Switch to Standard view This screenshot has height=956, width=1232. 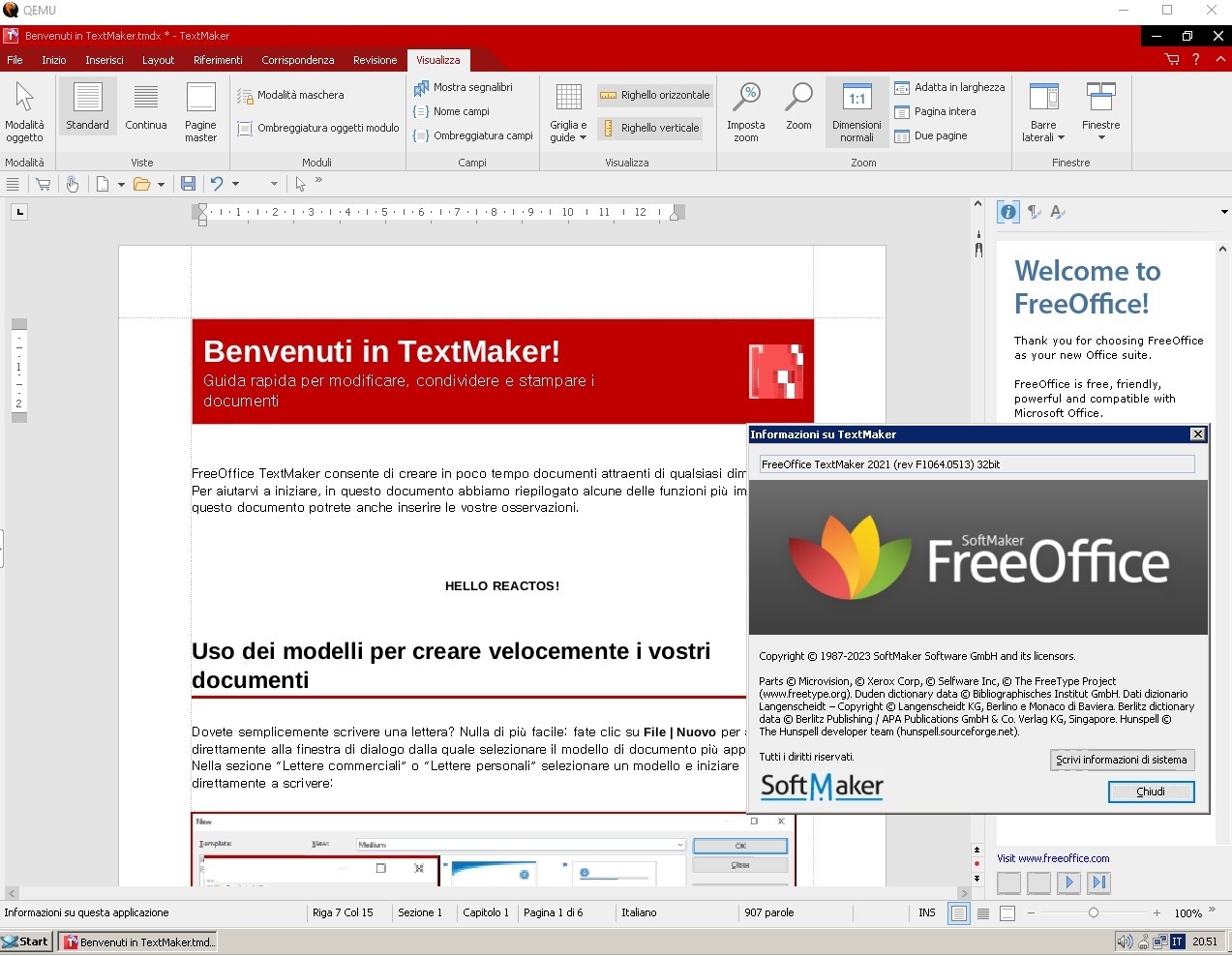click(87, 106)
